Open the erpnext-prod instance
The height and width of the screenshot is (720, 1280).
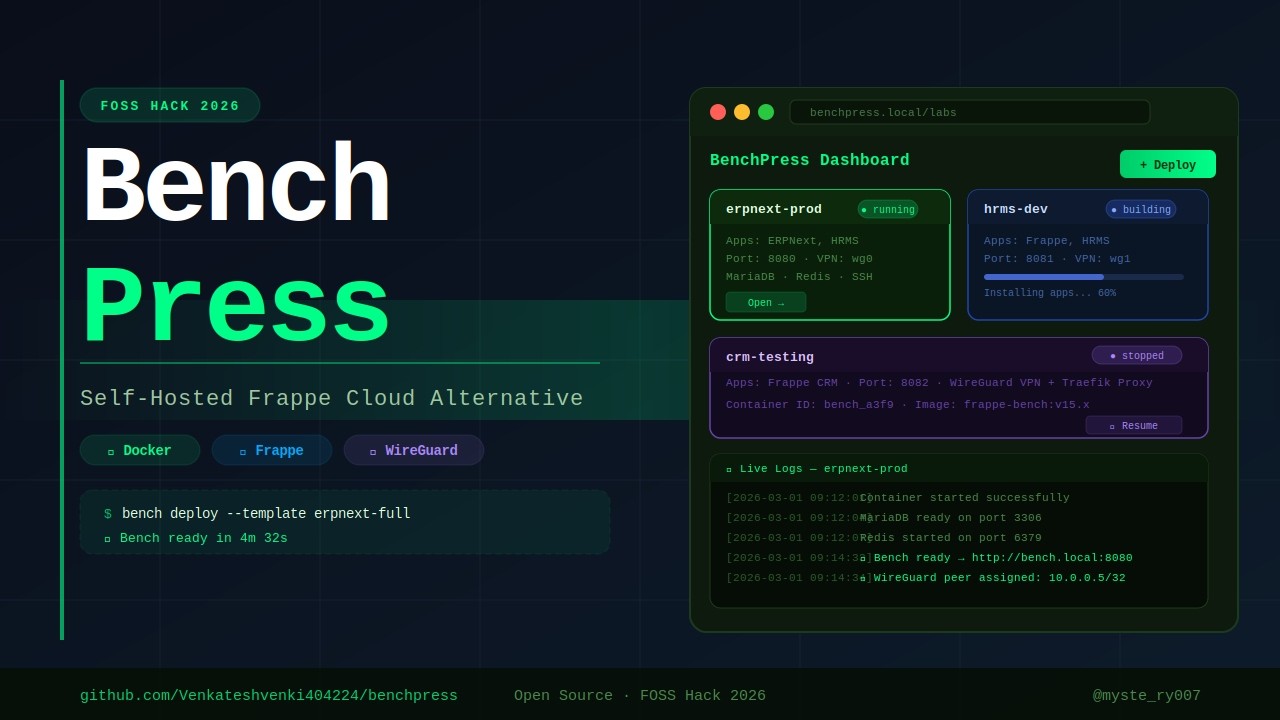(x=766, y=302)
